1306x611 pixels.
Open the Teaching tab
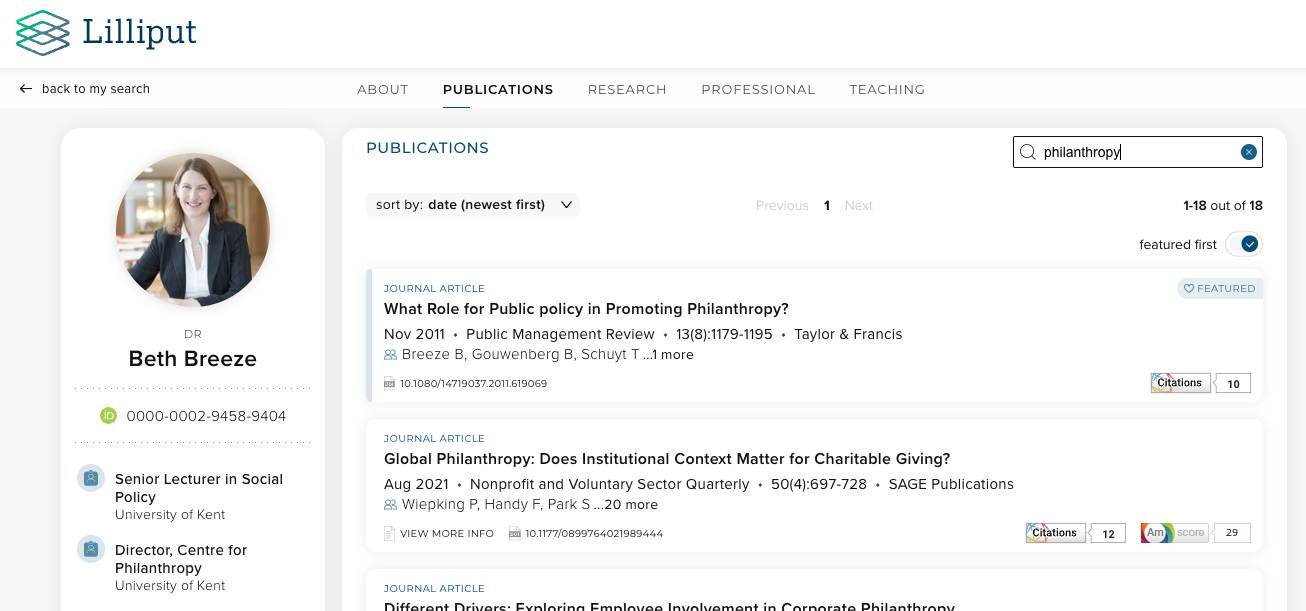[x=887, y=89]
